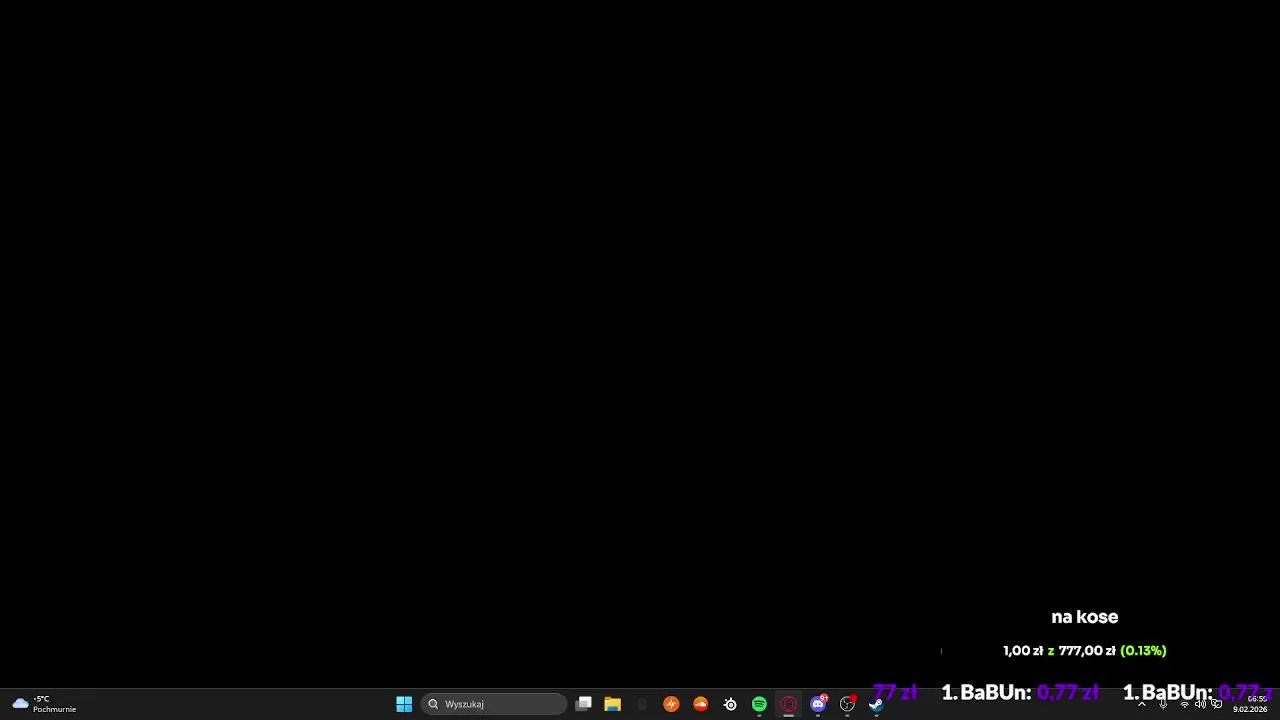Show hidden system tray icons
Viewport: 1280px width, 720px height.
click(1142, 704)
